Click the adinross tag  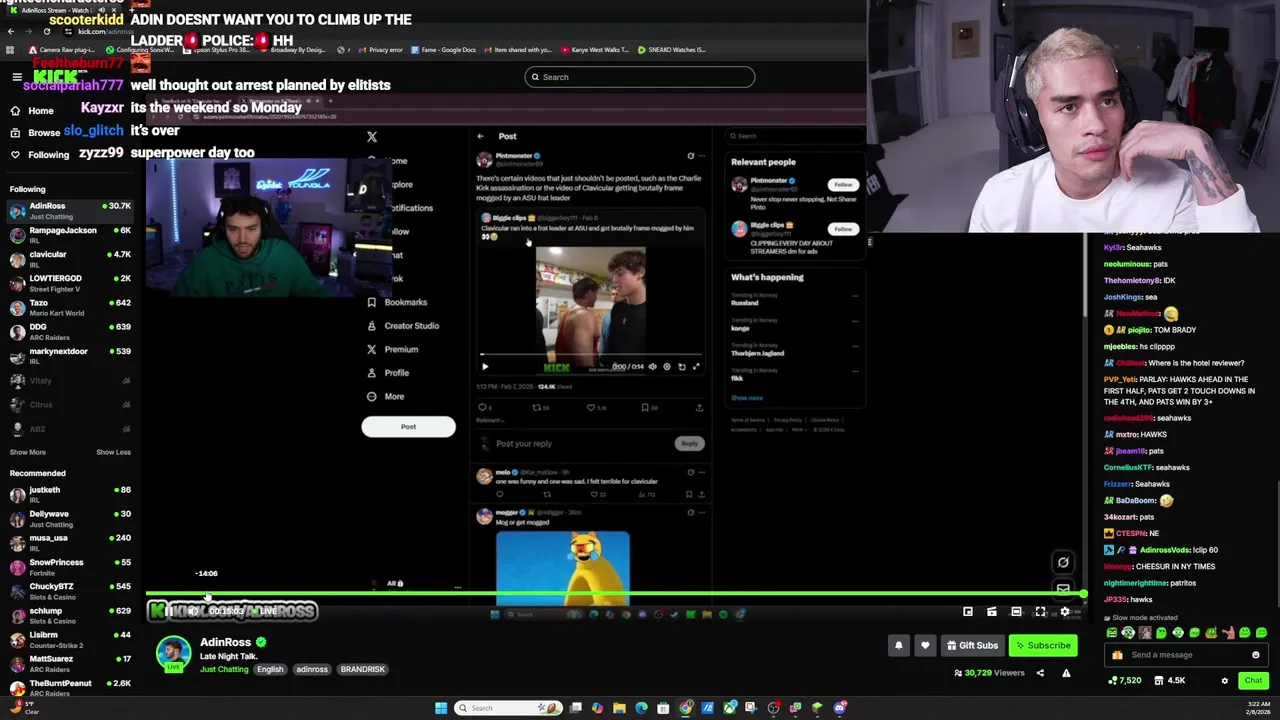coord(312,669)
